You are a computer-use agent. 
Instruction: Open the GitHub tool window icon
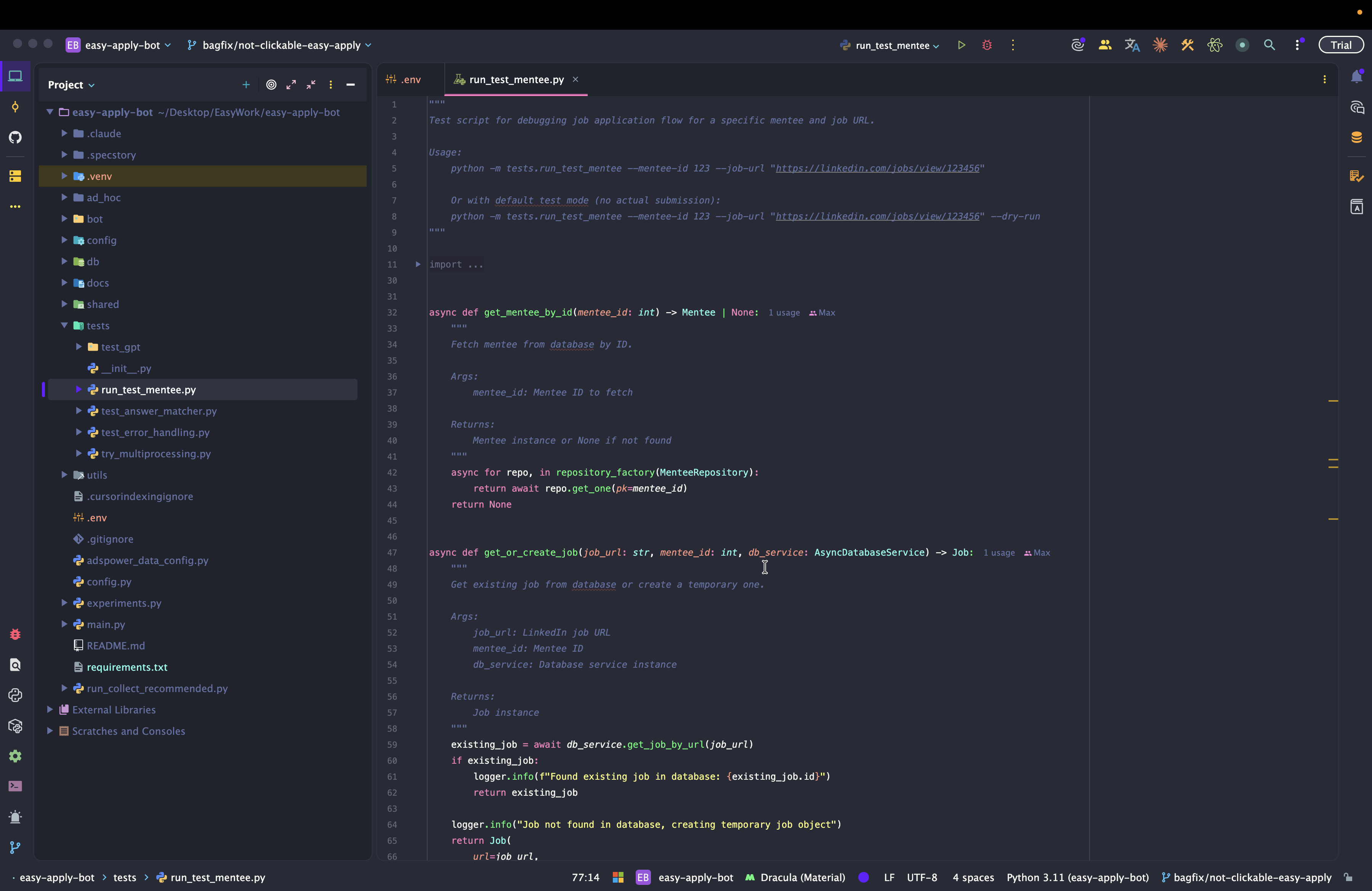point(16,137)
